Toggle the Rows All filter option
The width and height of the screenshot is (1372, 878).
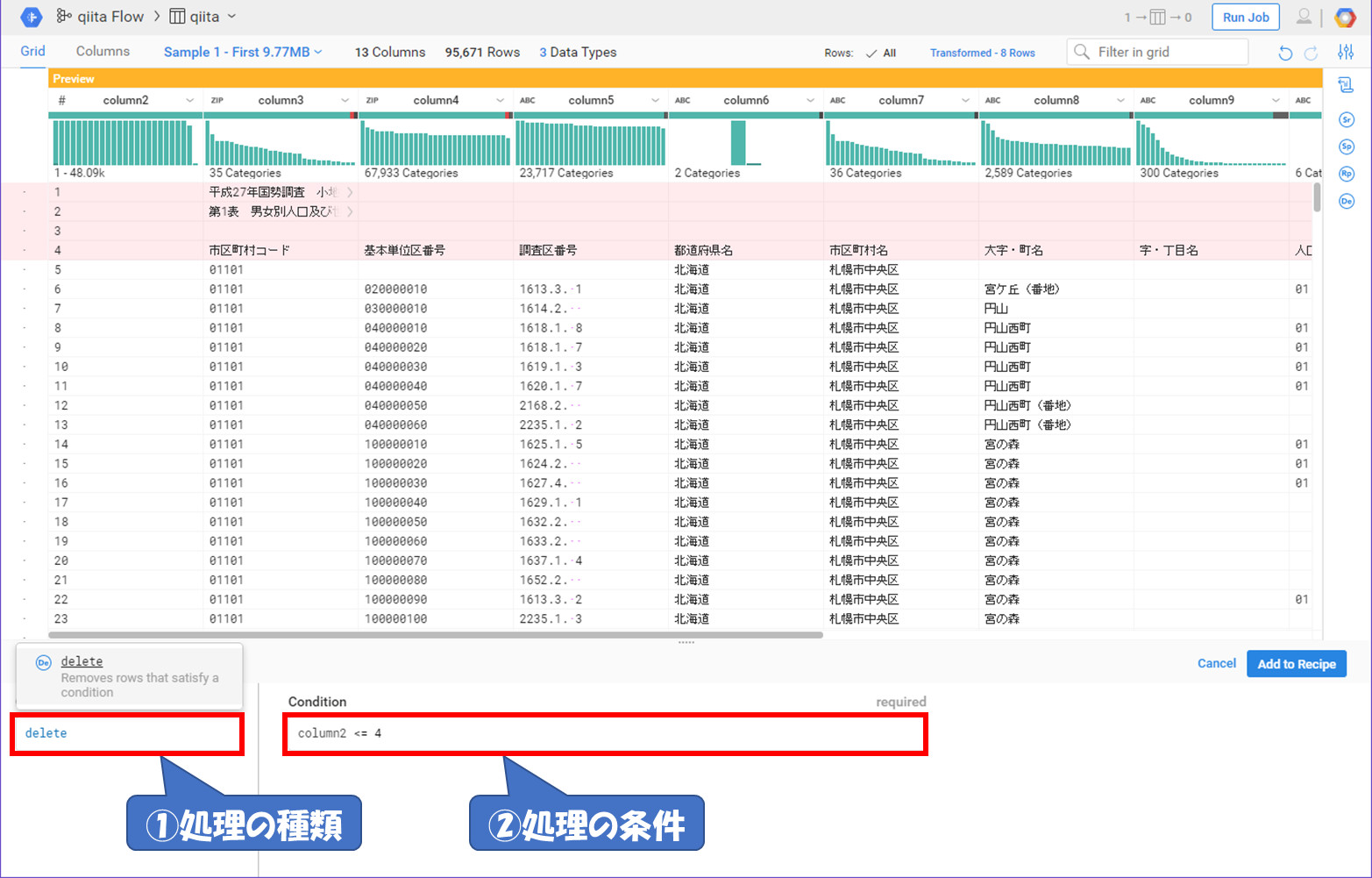tap(881, 54)
